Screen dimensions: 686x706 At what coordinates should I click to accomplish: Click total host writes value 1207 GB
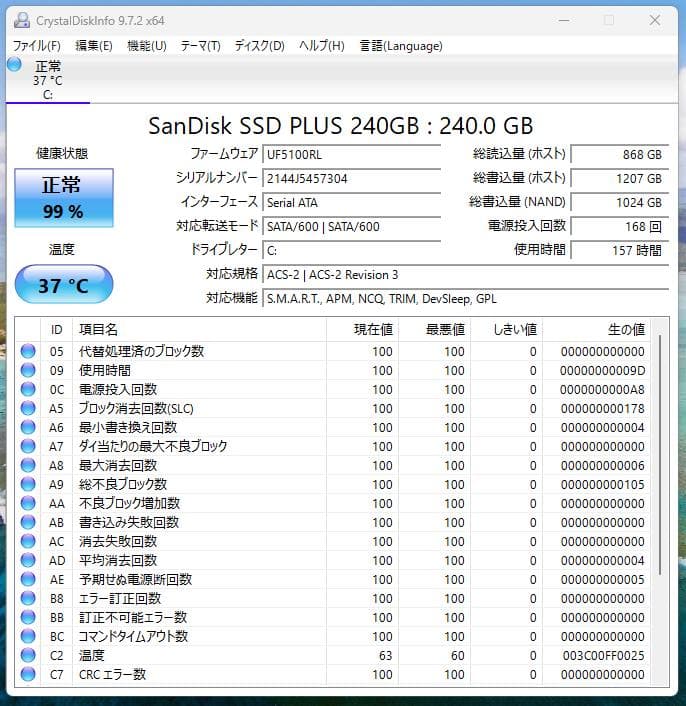coord(620,178)
